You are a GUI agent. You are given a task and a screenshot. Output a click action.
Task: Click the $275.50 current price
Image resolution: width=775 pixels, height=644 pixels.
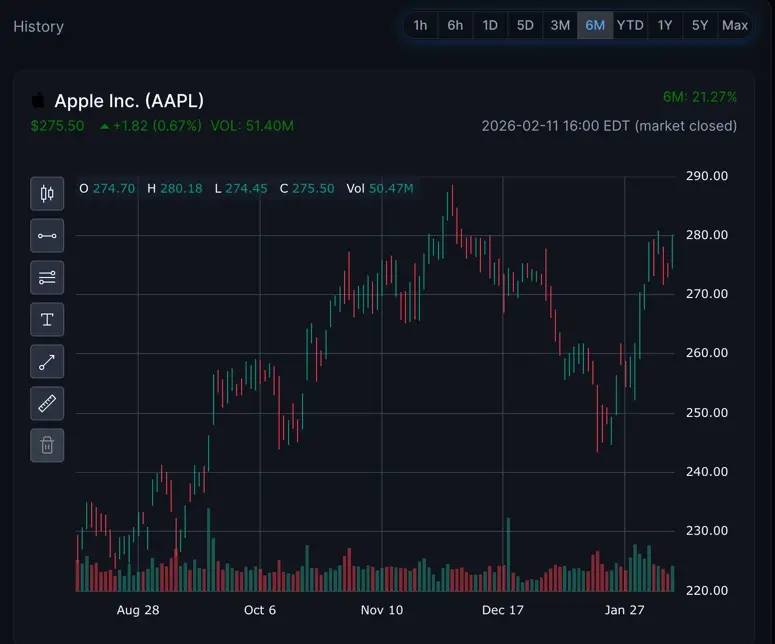[x=57, y=126]
